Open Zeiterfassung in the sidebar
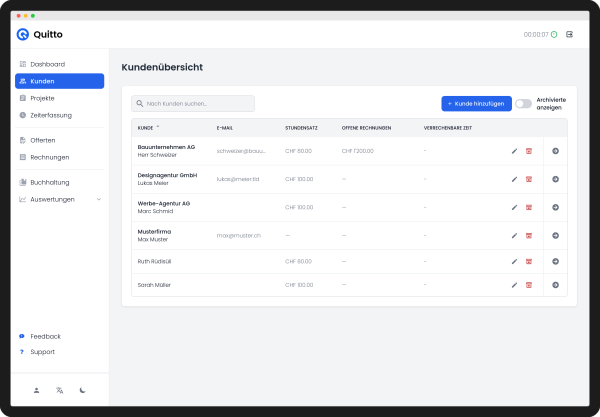Viewport: 600px width, 417px height. [51, 115]
